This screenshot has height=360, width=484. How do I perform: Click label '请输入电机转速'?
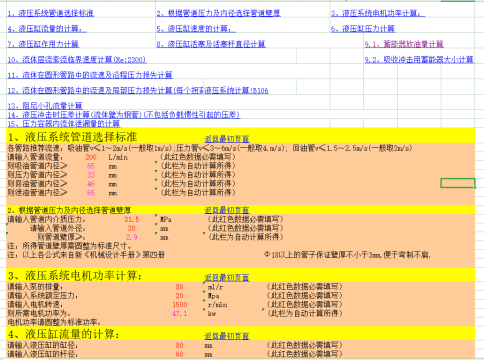point(35,305)
